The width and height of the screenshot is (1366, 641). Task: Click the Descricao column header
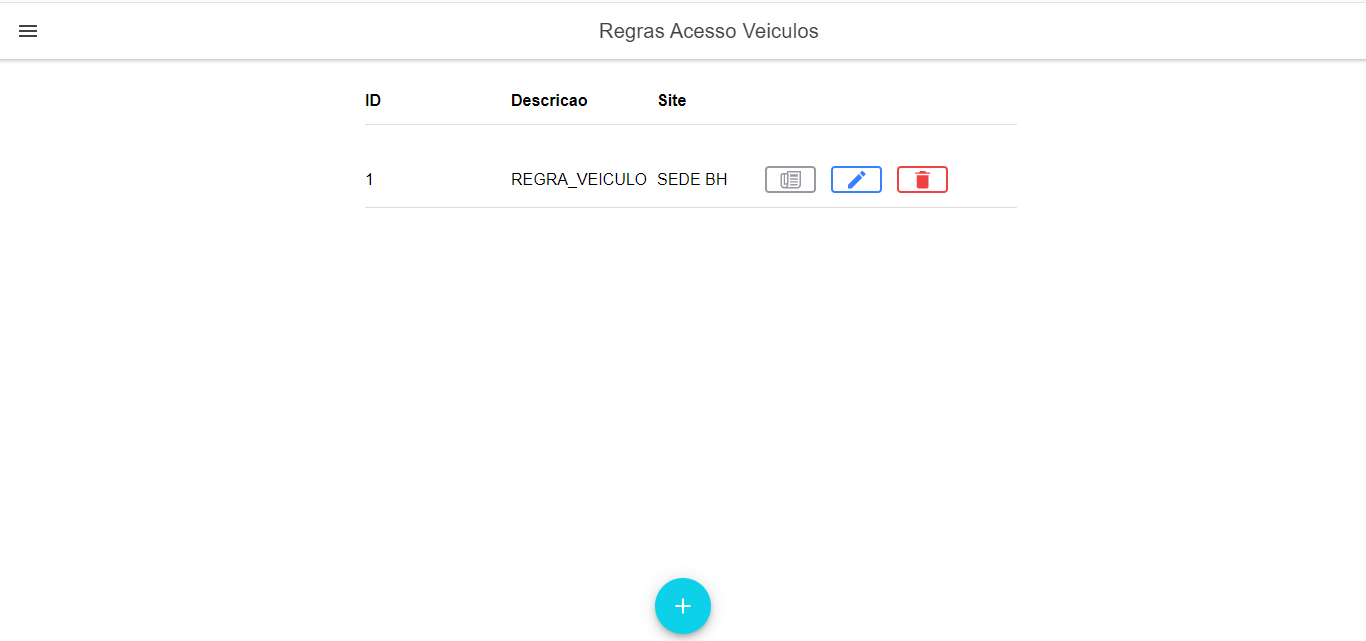[549, 101]
